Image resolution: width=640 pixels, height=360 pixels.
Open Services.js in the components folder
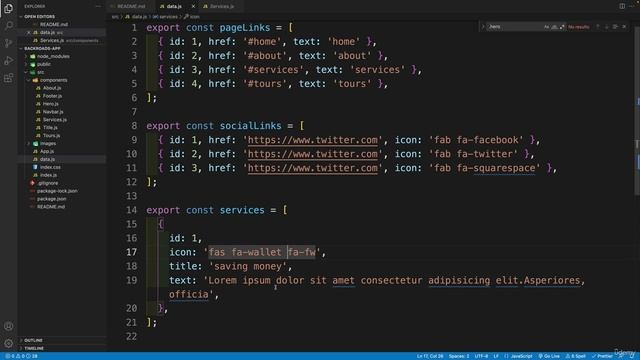(55, 120)
